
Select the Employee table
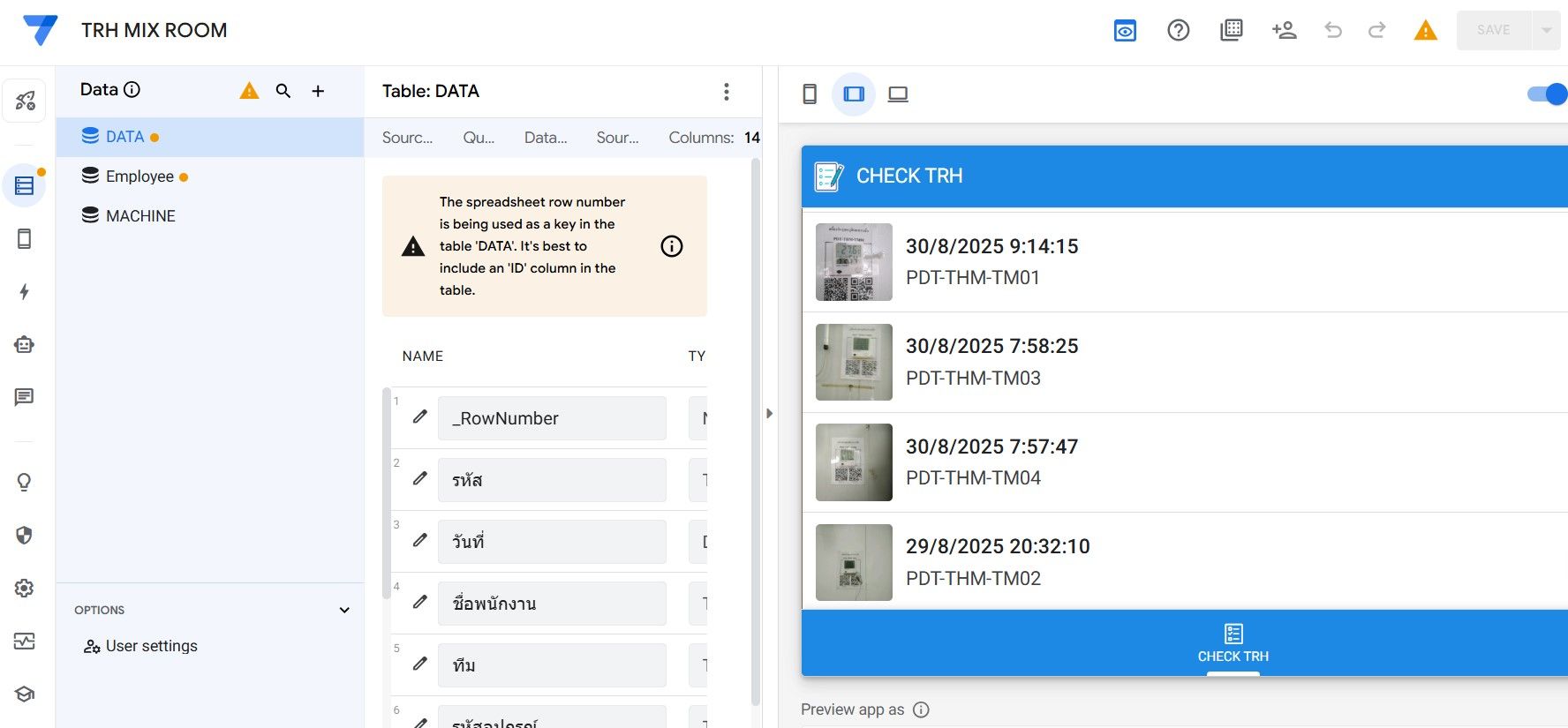click(139, 176)
